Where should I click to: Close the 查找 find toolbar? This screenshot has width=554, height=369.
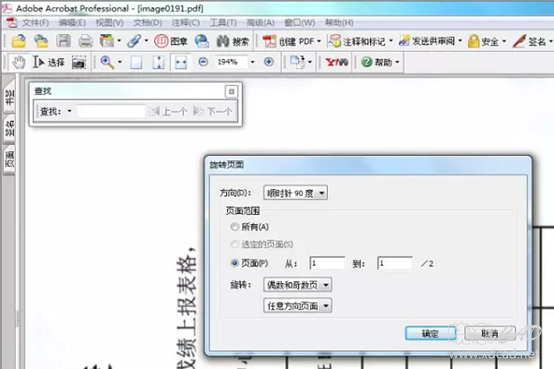pyautogui.click(x=231, y=92)
